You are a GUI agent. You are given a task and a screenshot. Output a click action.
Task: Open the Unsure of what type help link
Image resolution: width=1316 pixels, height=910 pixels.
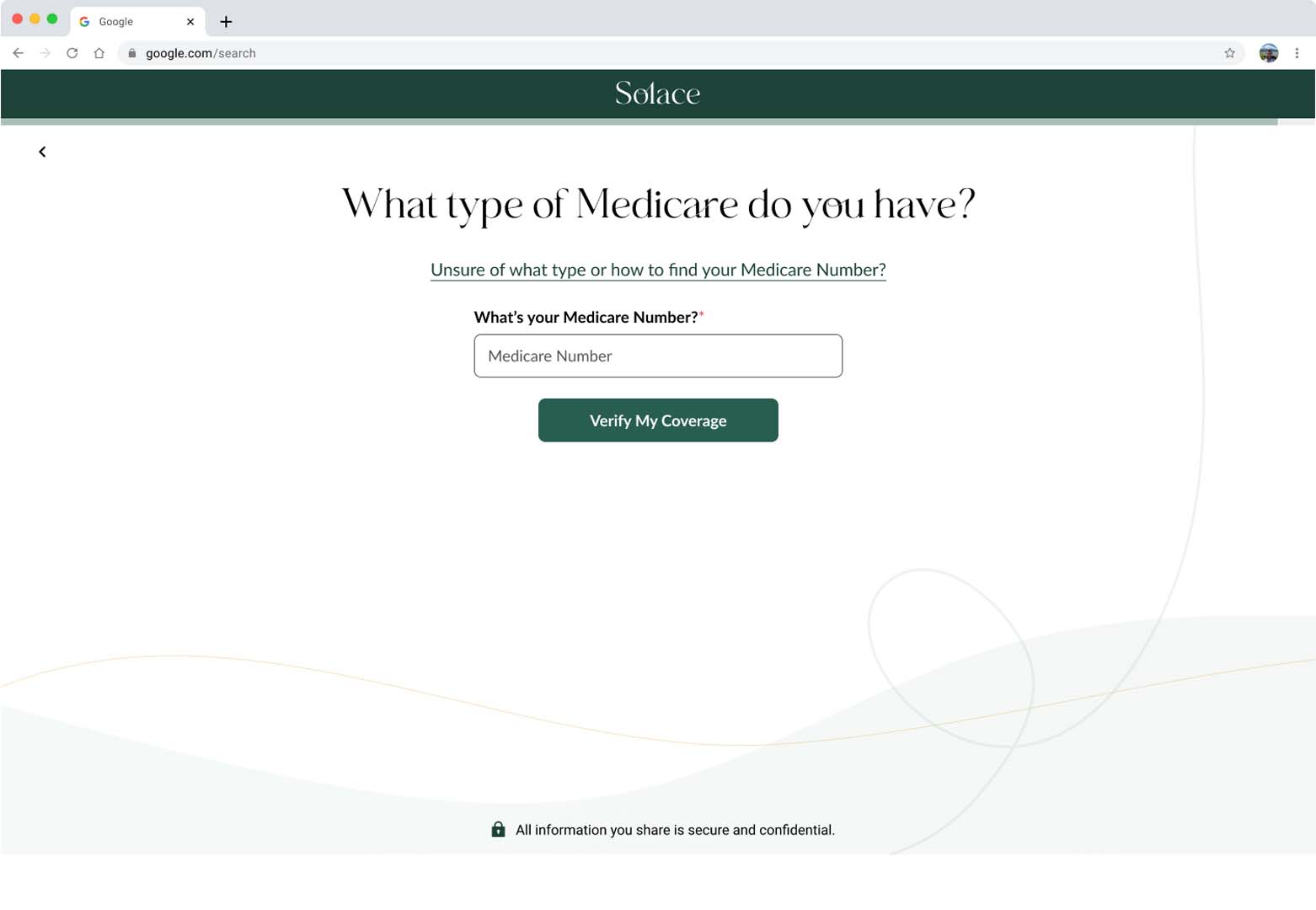pos(658,270)
